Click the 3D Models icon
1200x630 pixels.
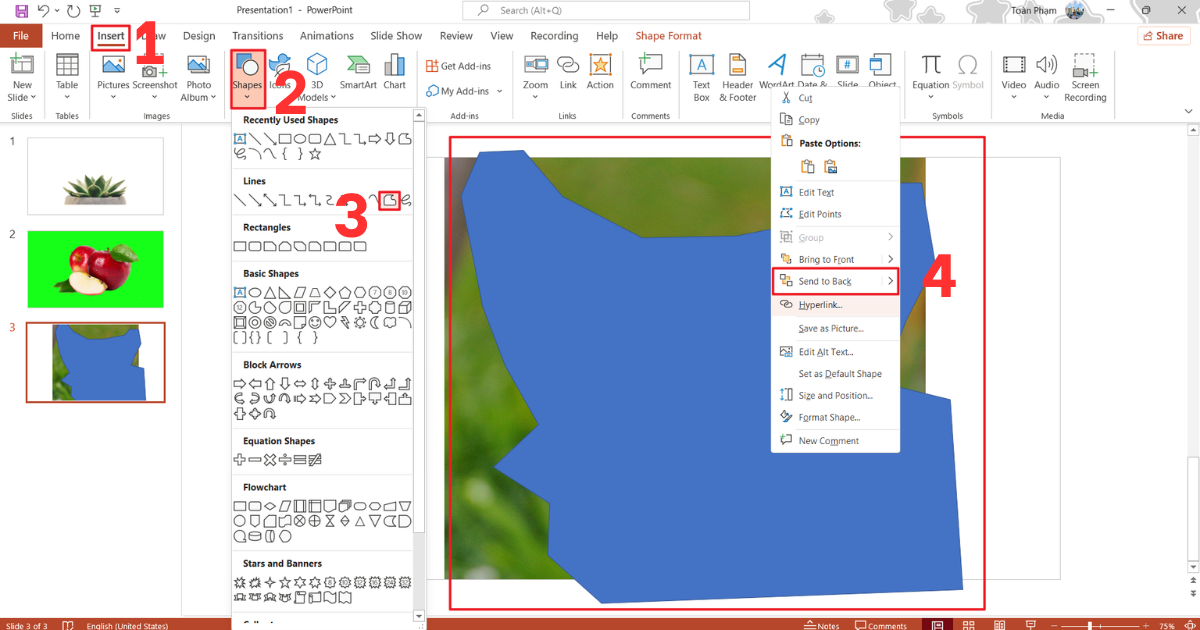(x=317, y=65)
